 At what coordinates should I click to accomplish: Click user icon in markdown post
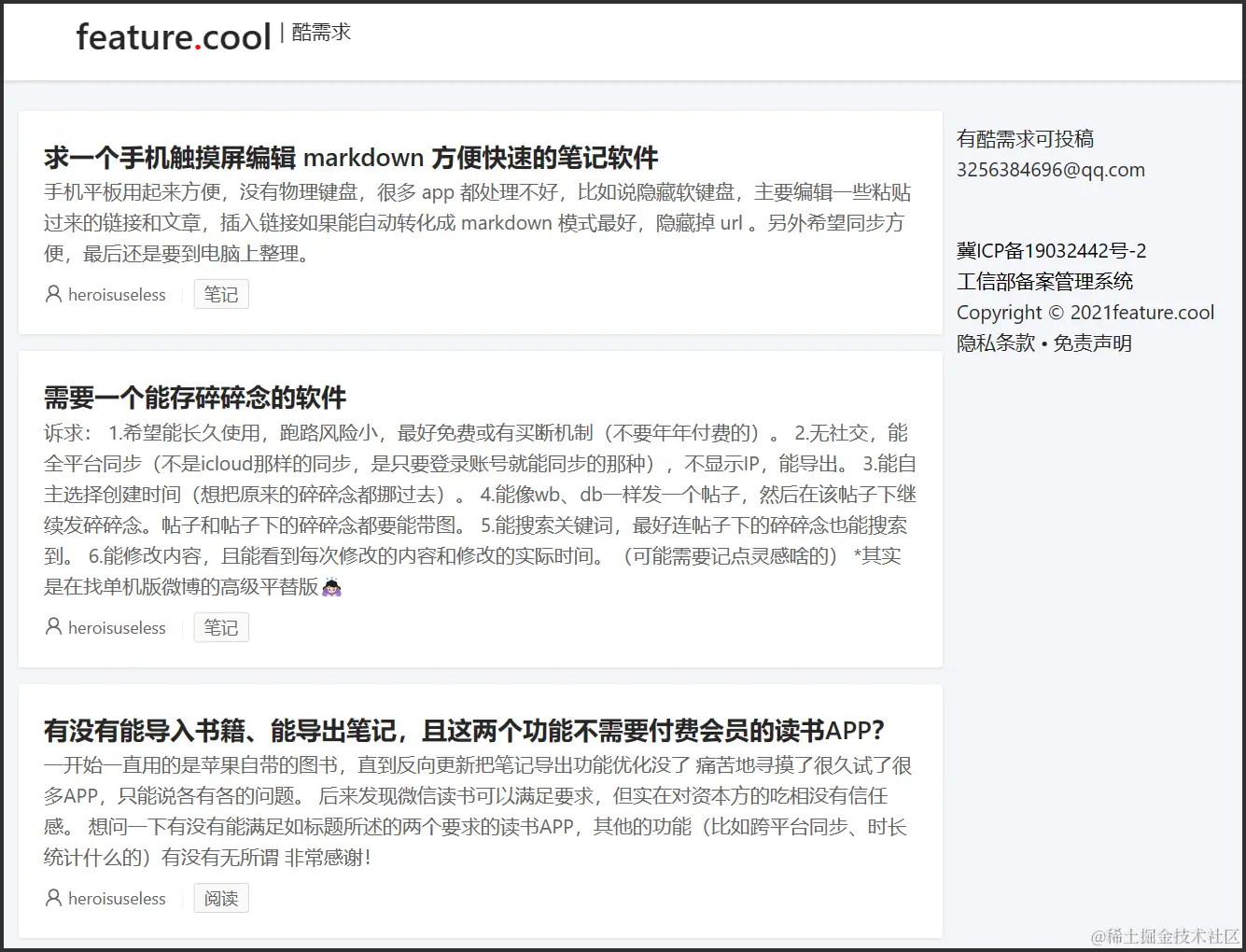(x=54, y=294)
